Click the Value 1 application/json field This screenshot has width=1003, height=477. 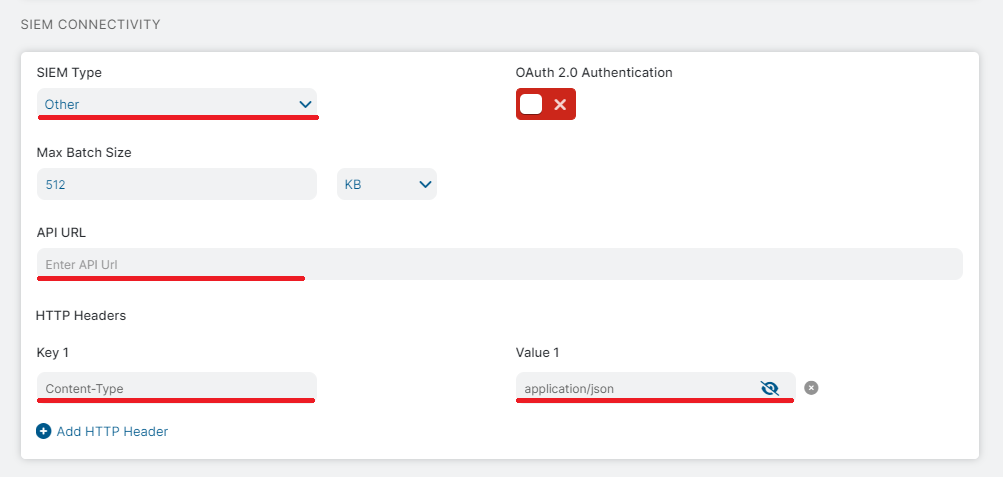point(635,388)
